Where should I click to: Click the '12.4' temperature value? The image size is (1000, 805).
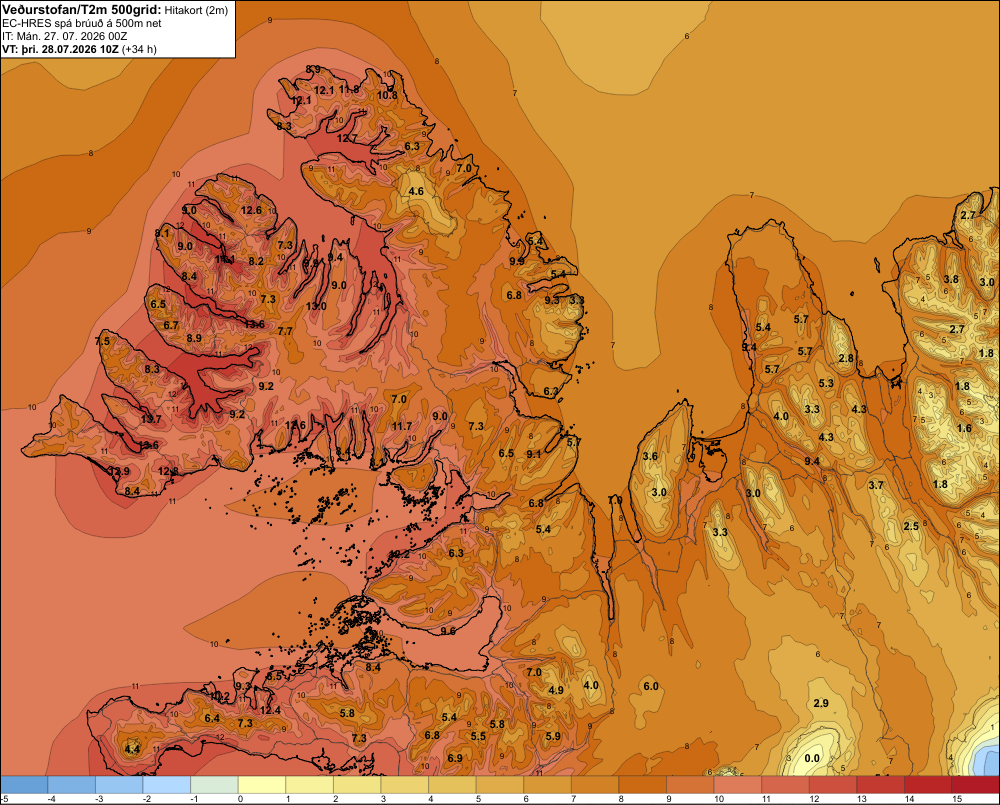pos(270,710)
